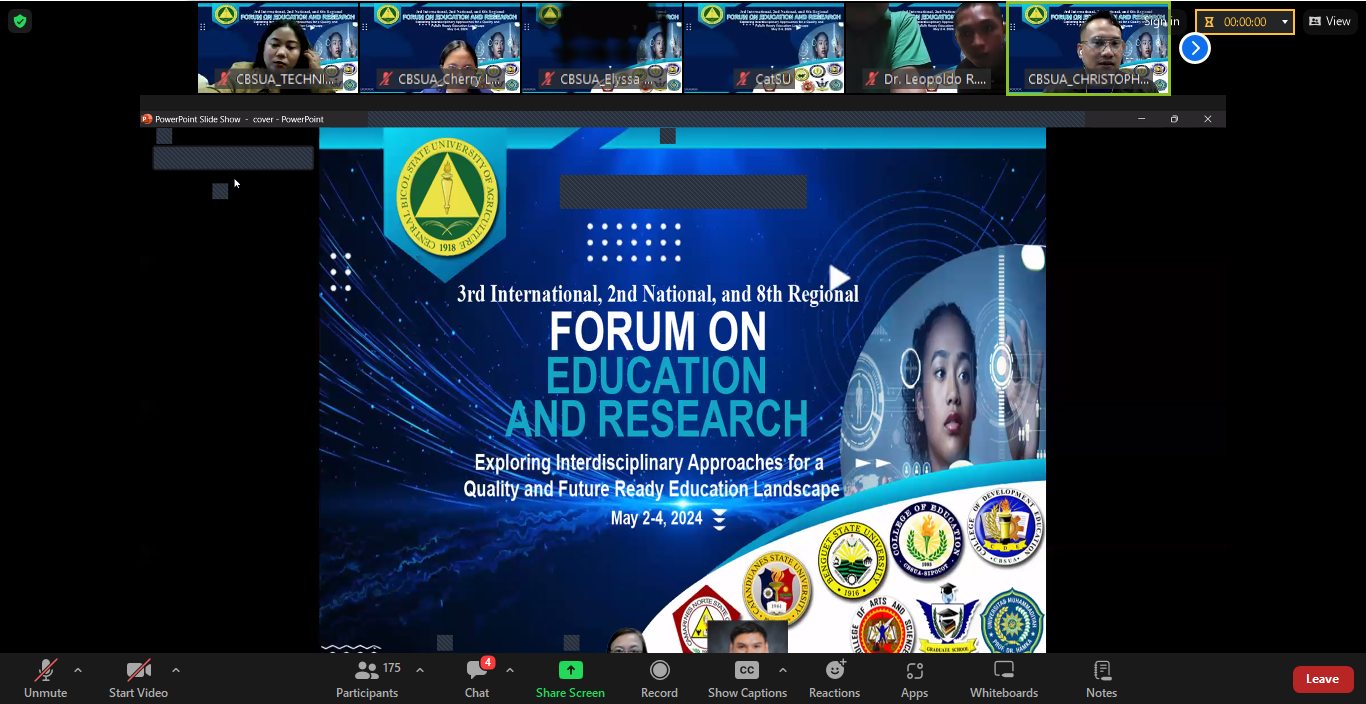Open the View menu
The height and width of the screenshot is (704, 1366).
pyautogui.click(x=1330, y=22)
